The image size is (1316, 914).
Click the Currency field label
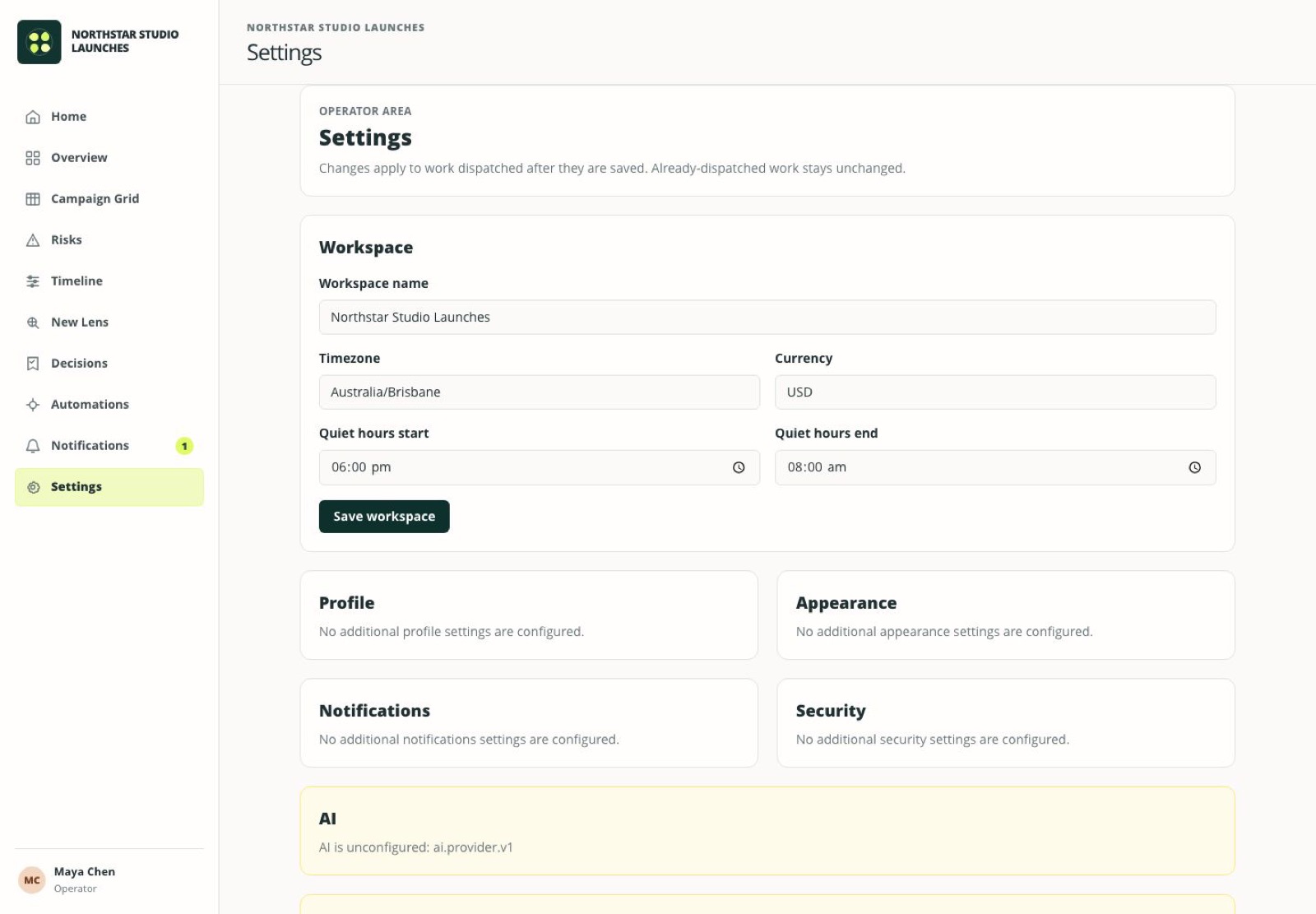click(x=804, y=359)
